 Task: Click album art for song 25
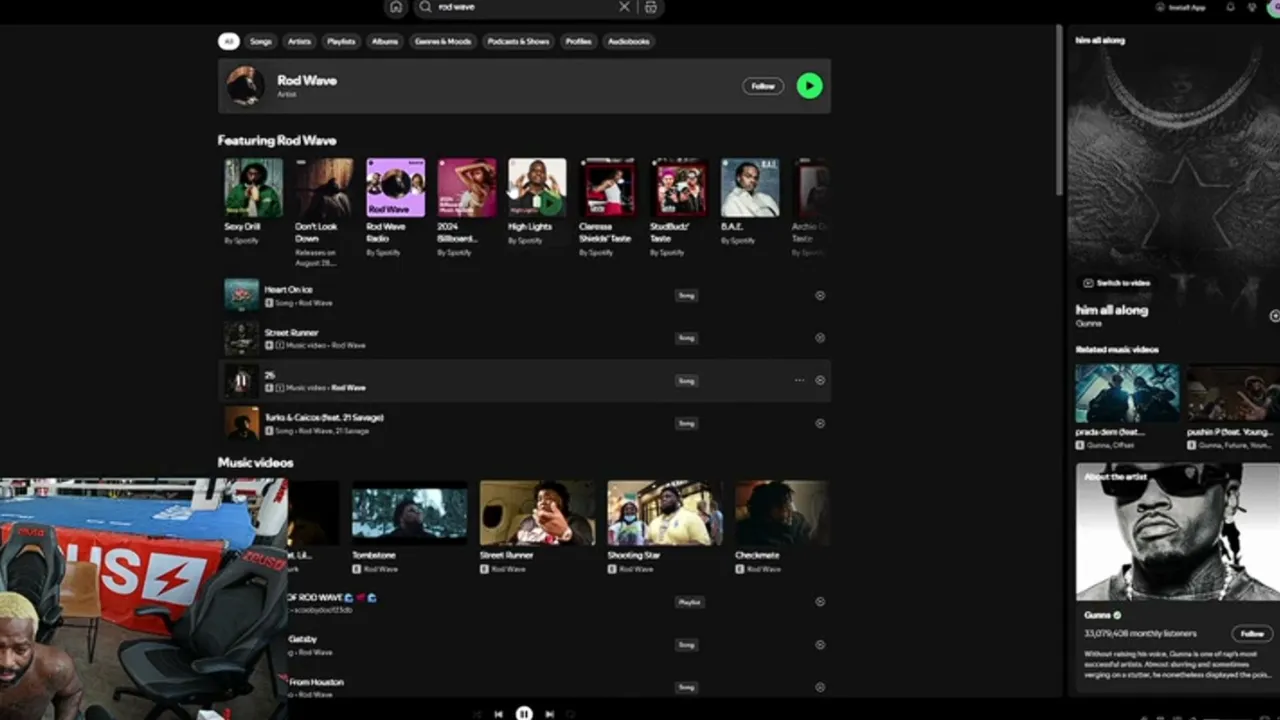(242, 381)
